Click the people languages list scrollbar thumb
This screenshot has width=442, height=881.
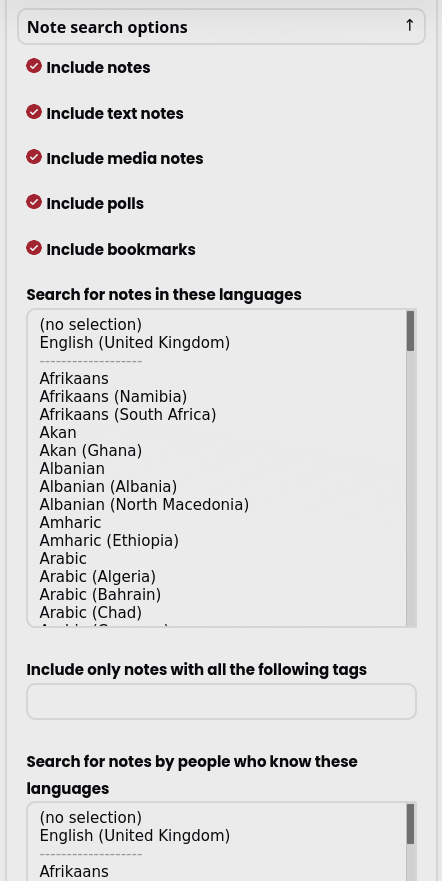pyautogui.click(x=411, y=824)
